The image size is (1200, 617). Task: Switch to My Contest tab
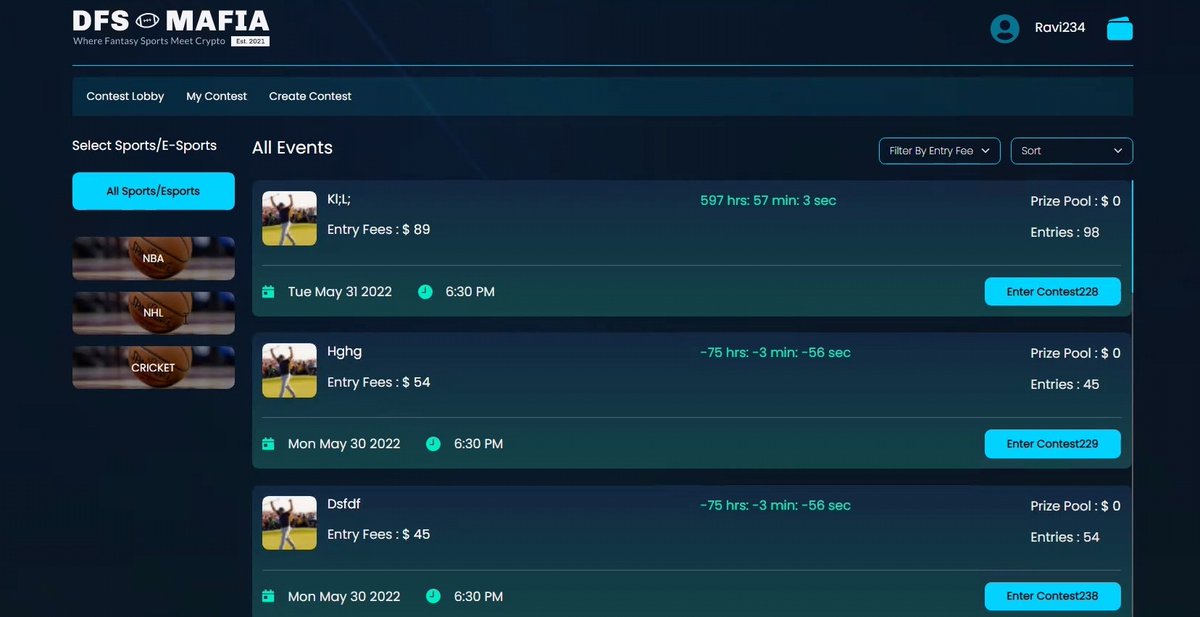click(x=216, y=96)
